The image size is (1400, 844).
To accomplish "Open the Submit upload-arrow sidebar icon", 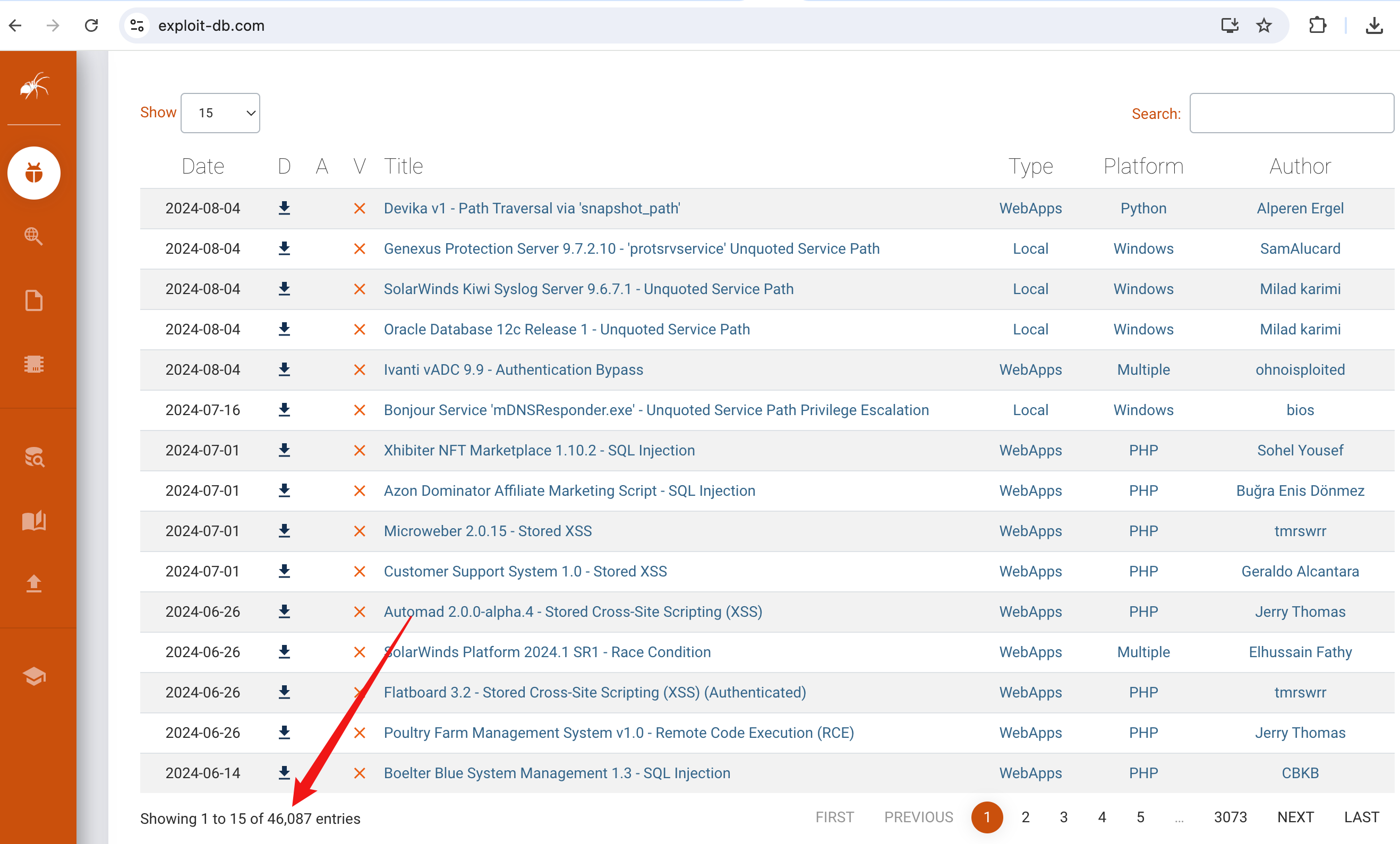I will tap(34, 583).
